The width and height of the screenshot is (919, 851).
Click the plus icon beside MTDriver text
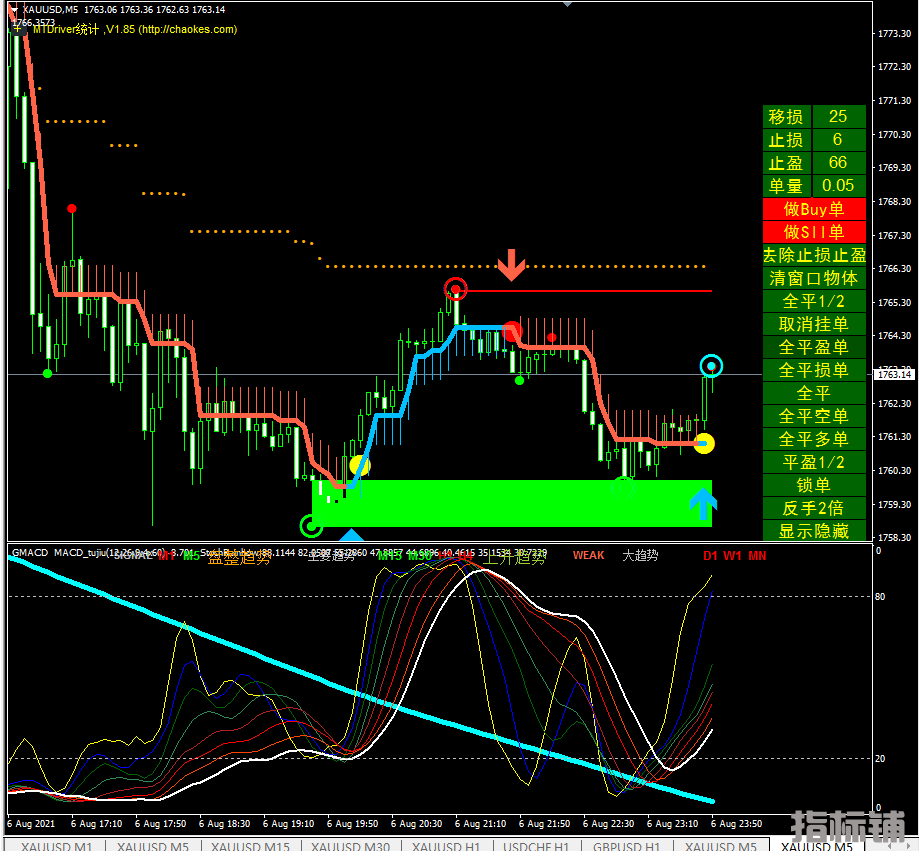[18, 29]
